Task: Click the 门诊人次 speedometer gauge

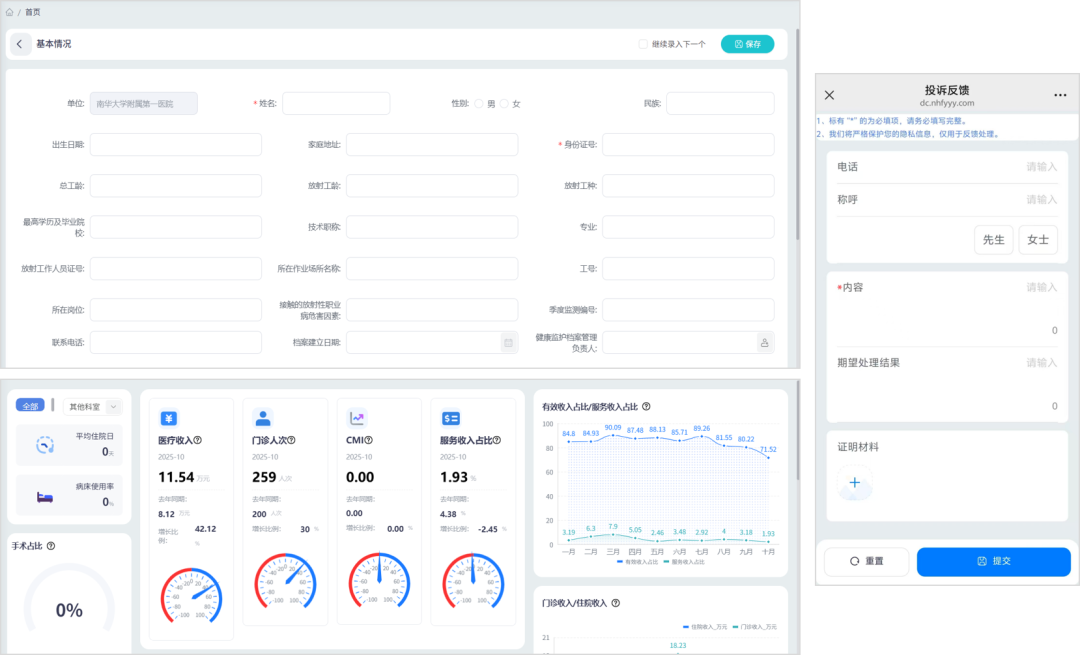Action: (x=285, y=581)
